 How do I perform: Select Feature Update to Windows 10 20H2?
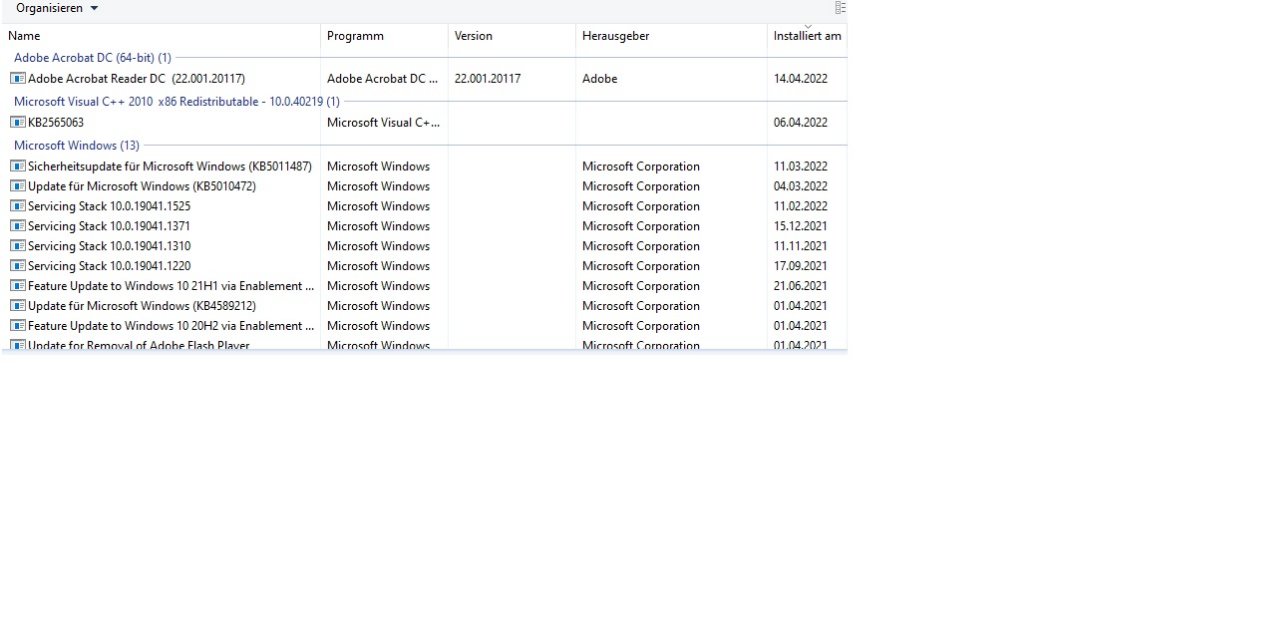[171, 326]
